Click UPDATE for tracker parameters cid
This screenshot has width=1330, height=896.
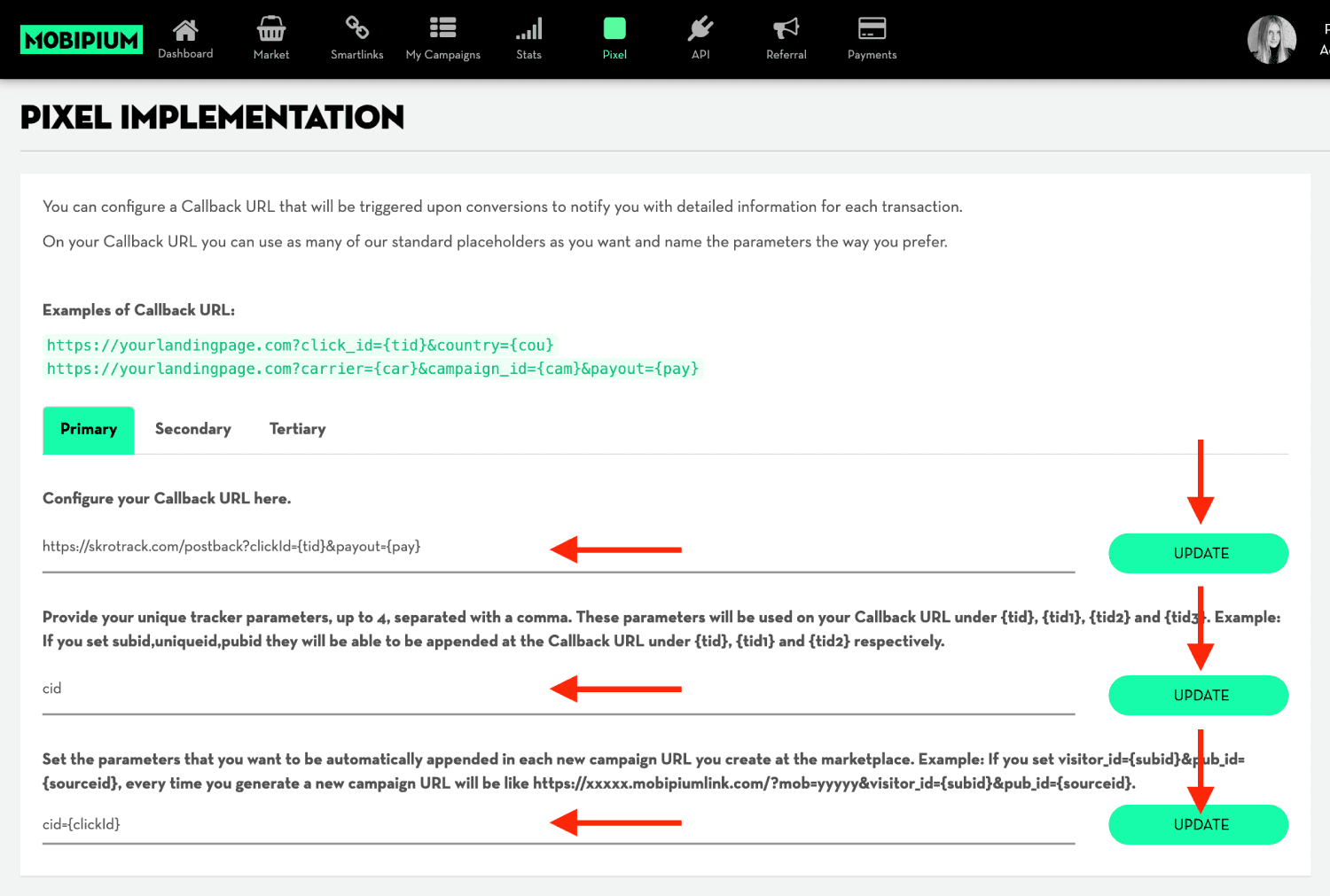[1199, 695]
